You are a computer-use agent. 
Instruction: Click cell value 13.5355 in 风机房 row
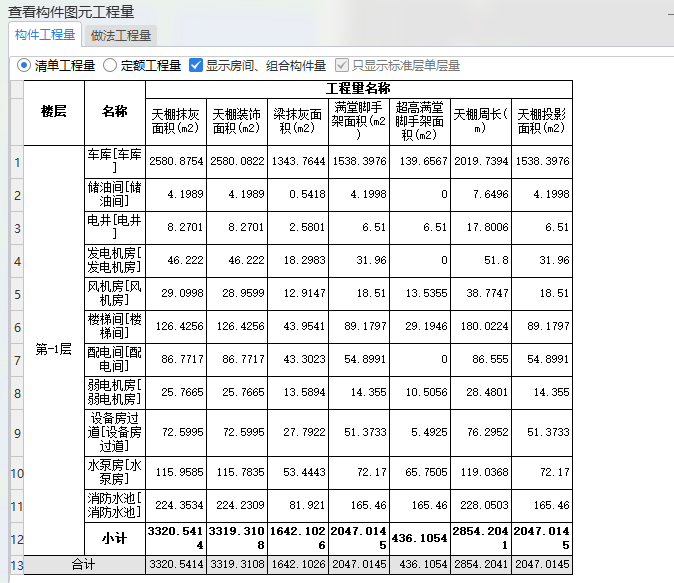[x=420, y=294]
